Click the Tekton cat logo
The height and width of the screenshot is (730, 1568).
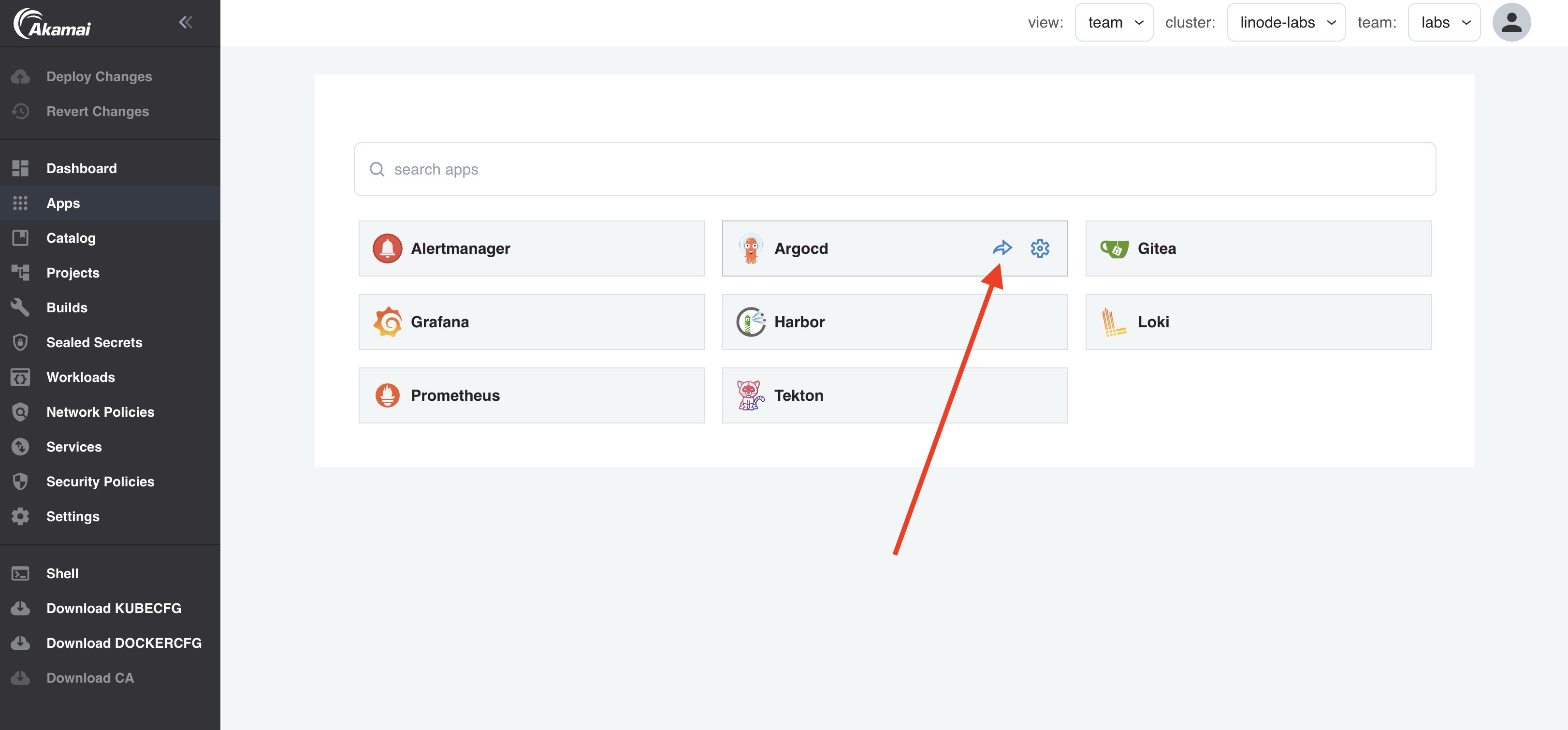(x=751, y=395)
